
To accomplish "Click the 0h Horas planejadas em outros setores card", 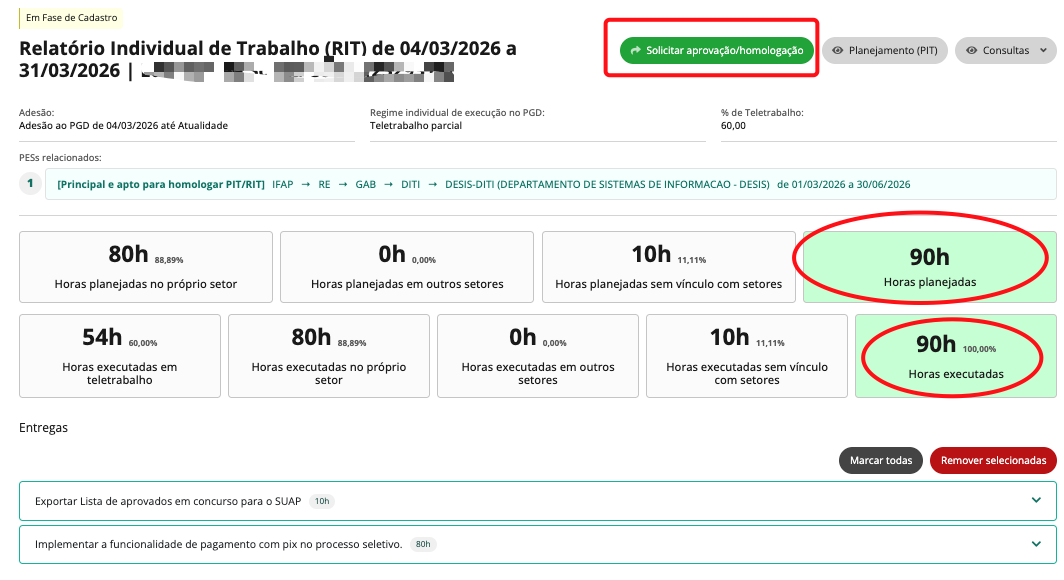I will point(407,267).
